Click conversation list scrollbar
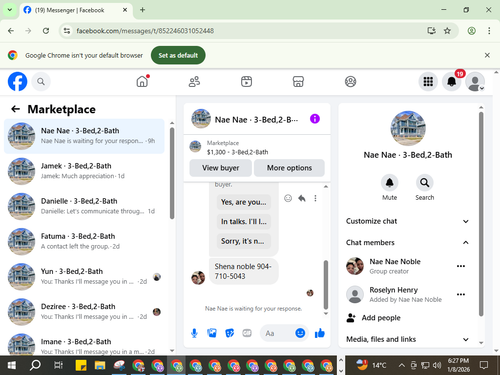This screenshot has height=375, width=500. pos(172,173)
